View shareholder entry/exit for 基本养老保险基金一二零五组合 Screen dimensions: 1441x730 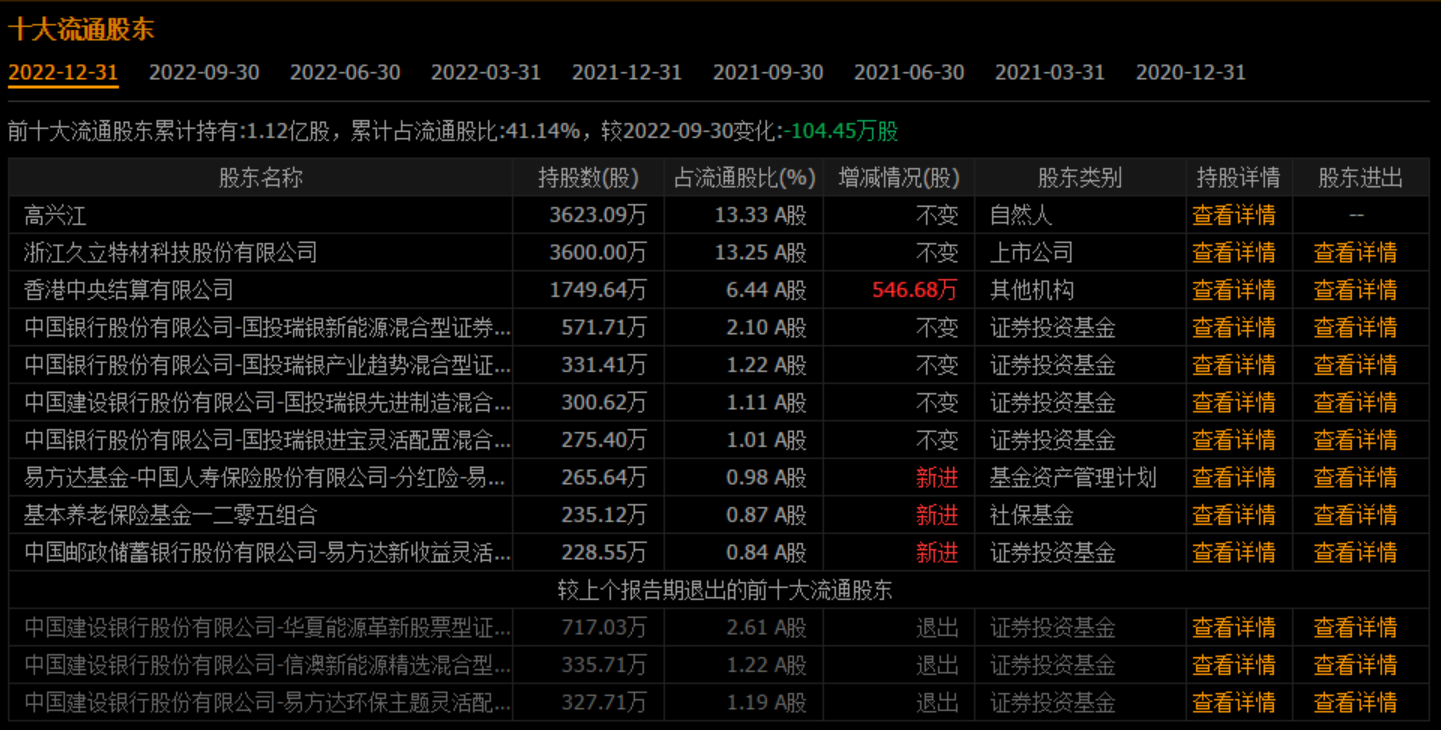(1355, 515)
